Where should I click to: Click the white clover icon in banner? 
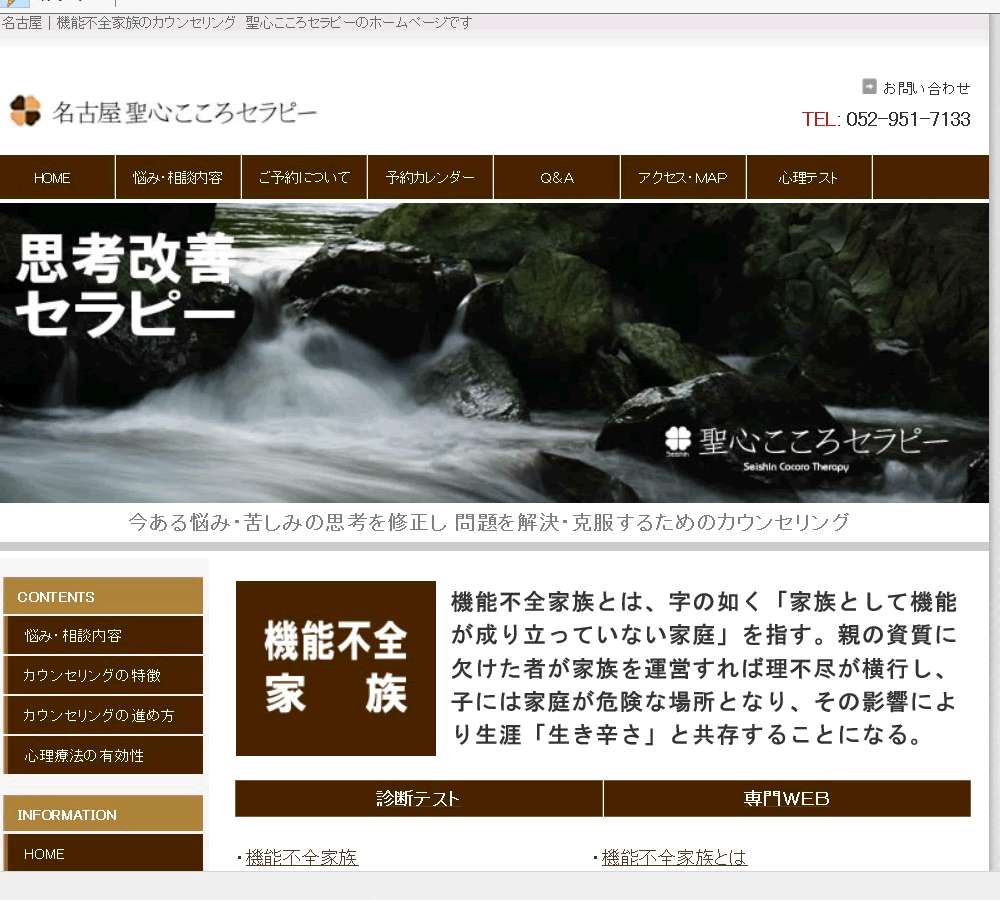point(677,439)
